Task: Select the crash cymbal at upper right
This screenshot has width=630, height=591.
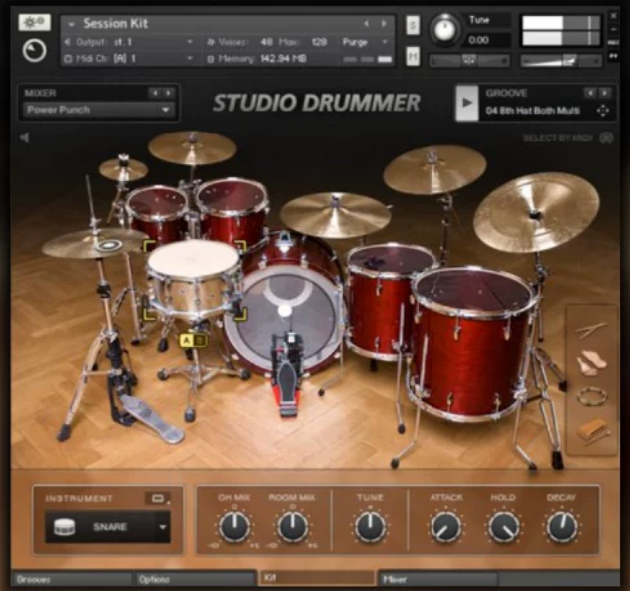Action: click(x=435, y=169)
